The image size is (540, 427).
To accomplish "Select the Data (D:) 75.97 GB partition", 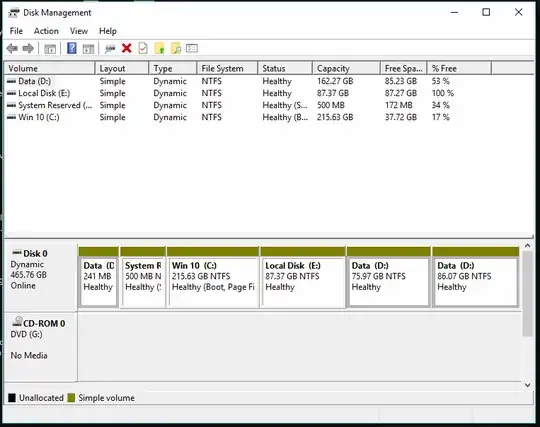I will point(388,277).
